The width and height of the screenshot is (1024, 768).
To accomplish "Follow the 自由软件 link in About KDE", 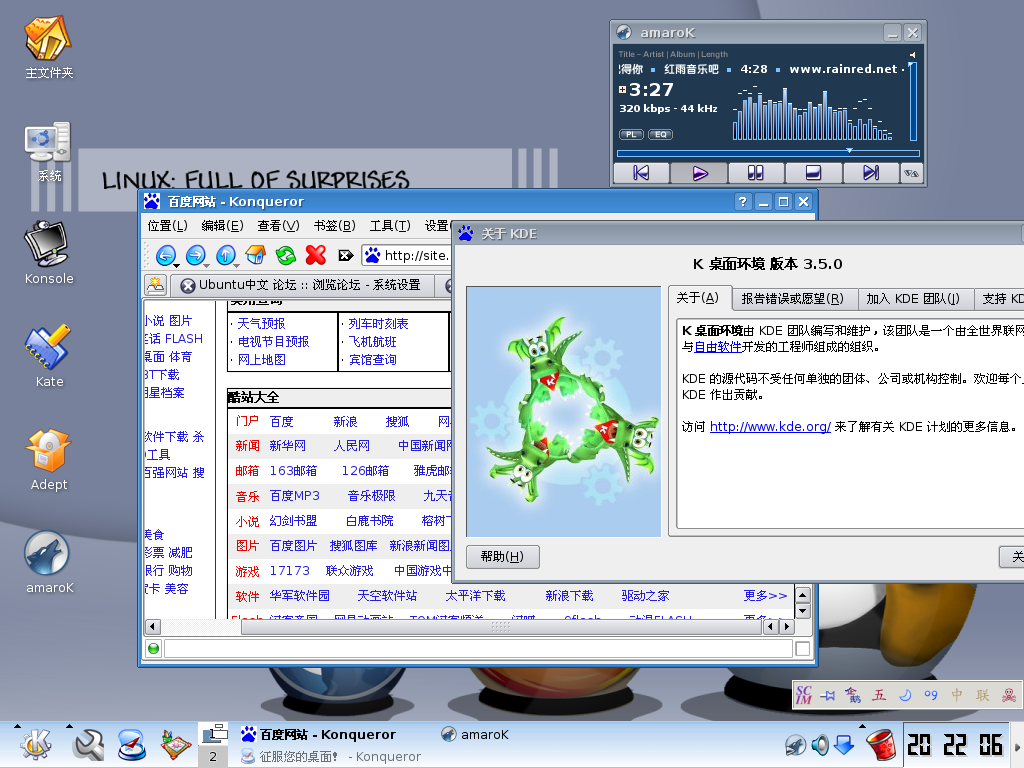I will (718, 347).
